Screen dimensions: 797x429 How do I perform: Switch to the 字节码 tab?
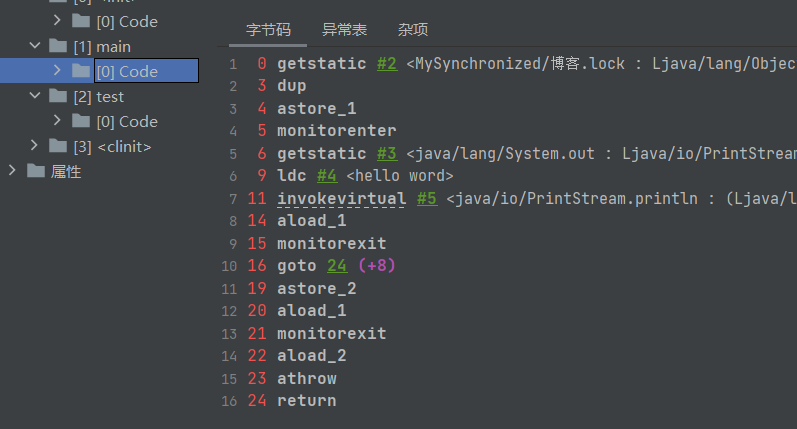tap(268, 29)
